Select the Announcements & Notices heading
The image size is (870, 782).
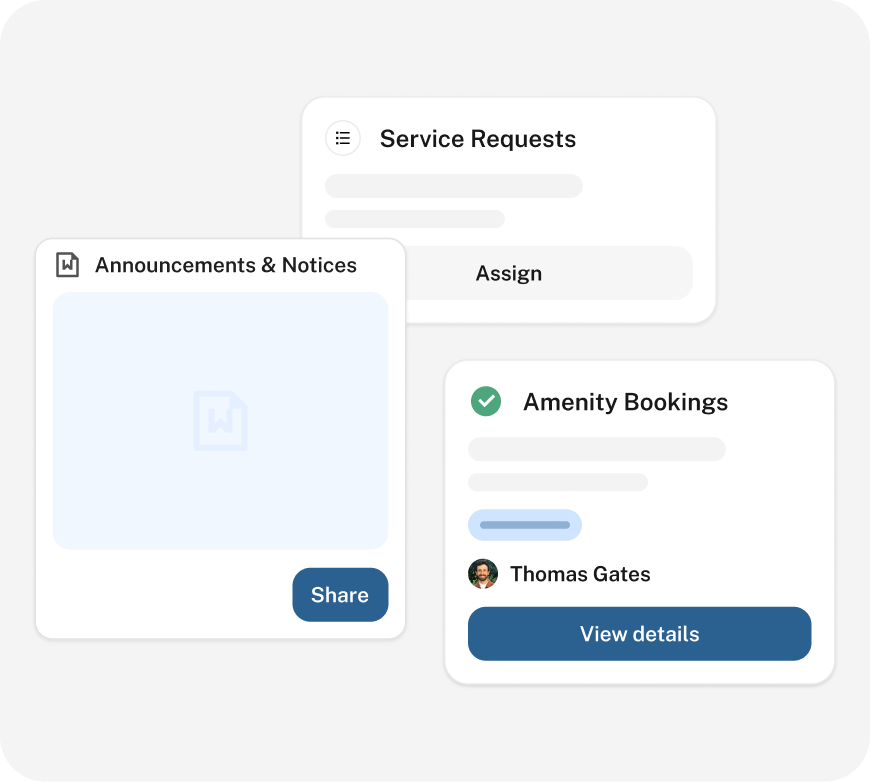click(225, 265)
